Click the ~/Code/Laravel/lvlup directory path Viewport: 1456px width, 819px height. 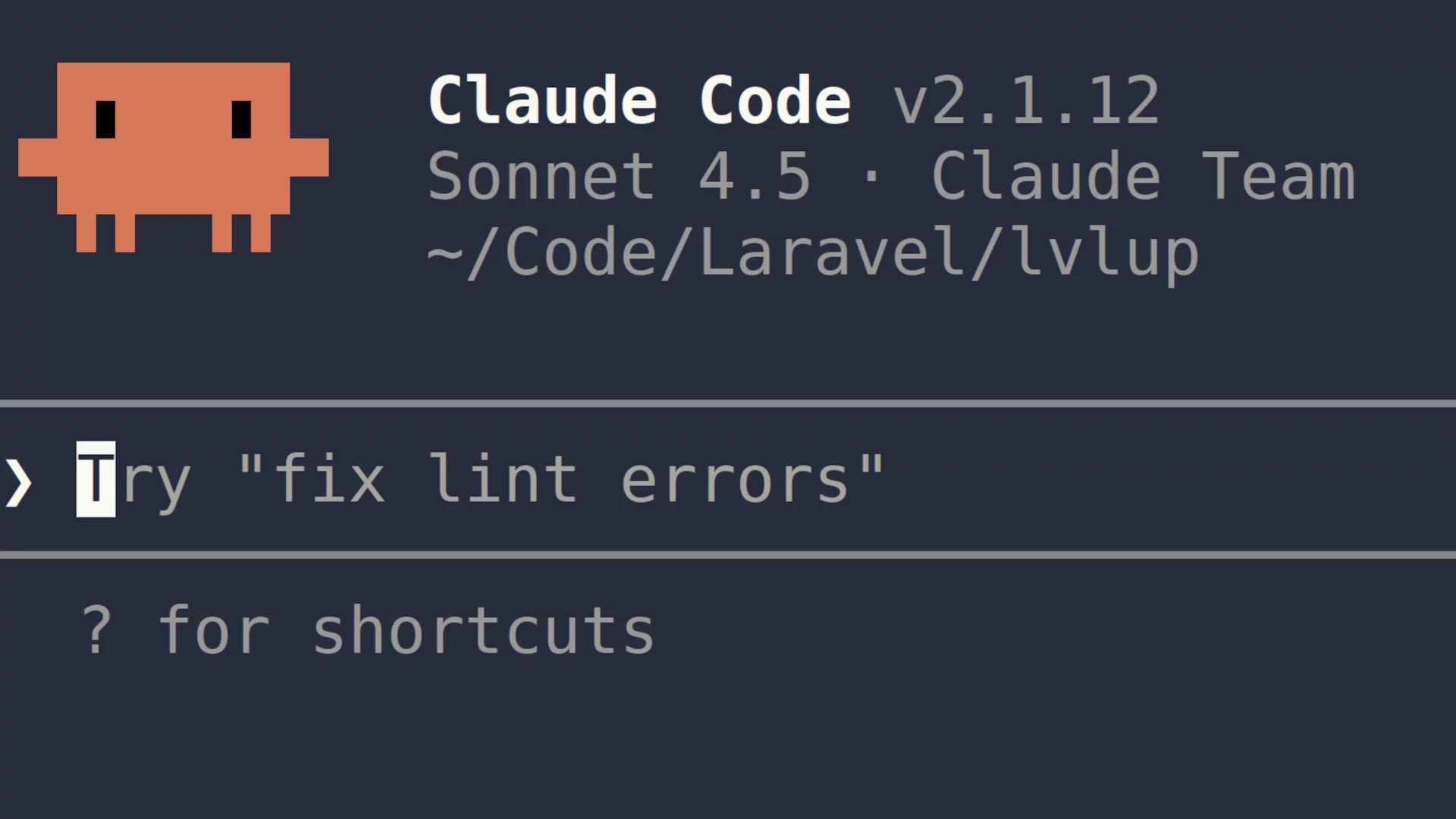(812, 253)
